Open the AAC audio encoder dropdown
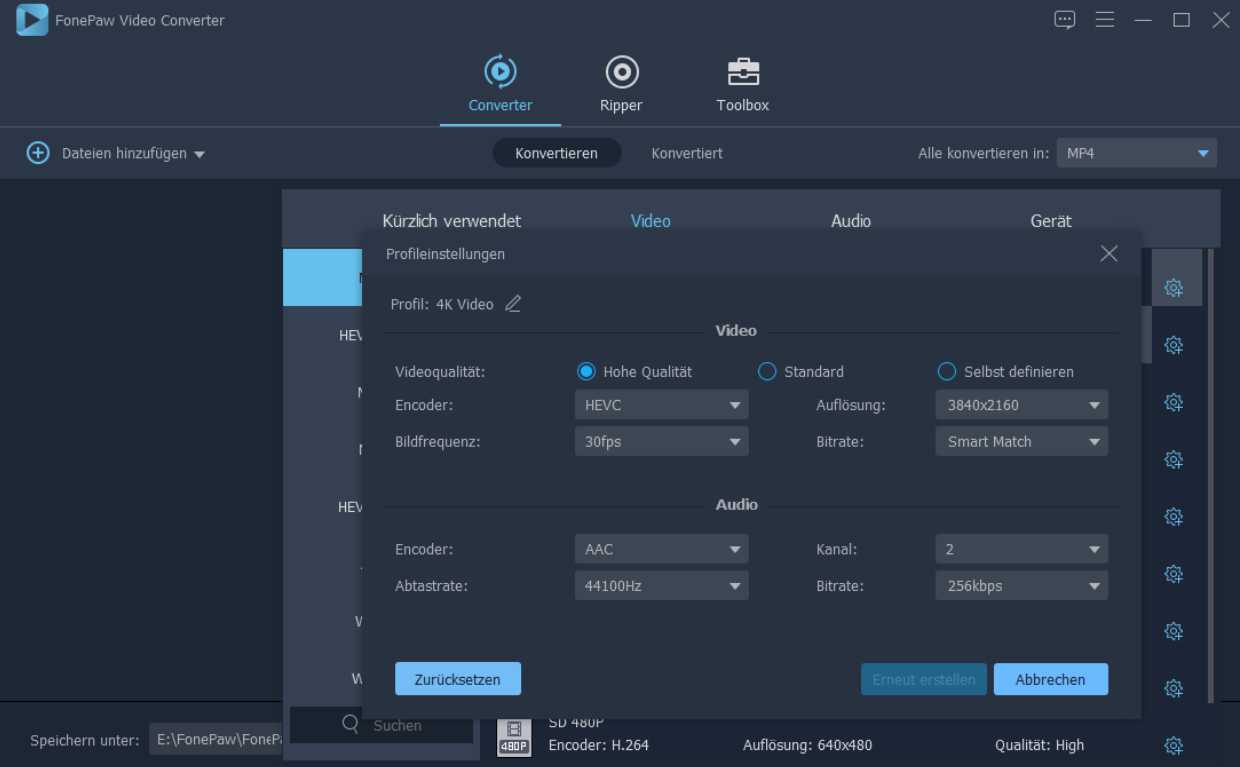The image size is (1240, 767). click(661, 549)
